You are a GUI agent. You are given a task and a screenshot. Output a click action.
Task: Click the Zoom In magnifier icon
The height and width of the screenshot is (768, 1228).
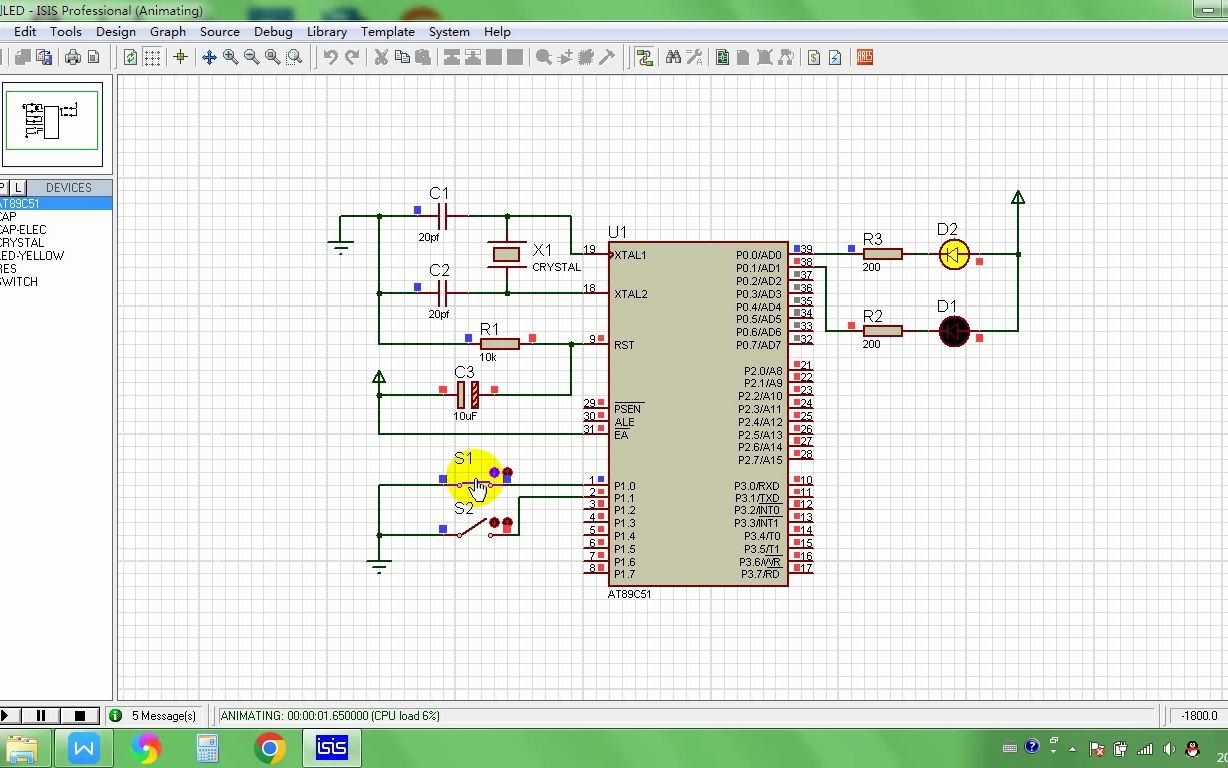pos(231,57)
